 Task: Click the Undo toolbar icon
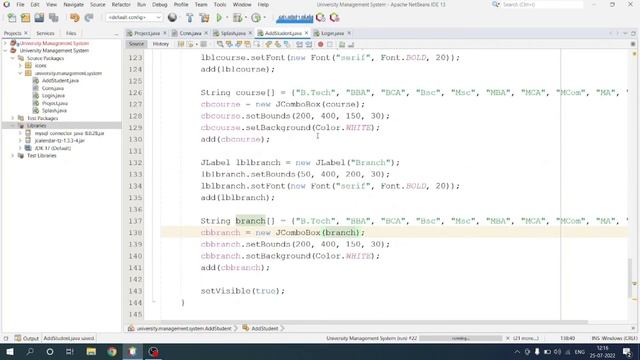[74, 18]
